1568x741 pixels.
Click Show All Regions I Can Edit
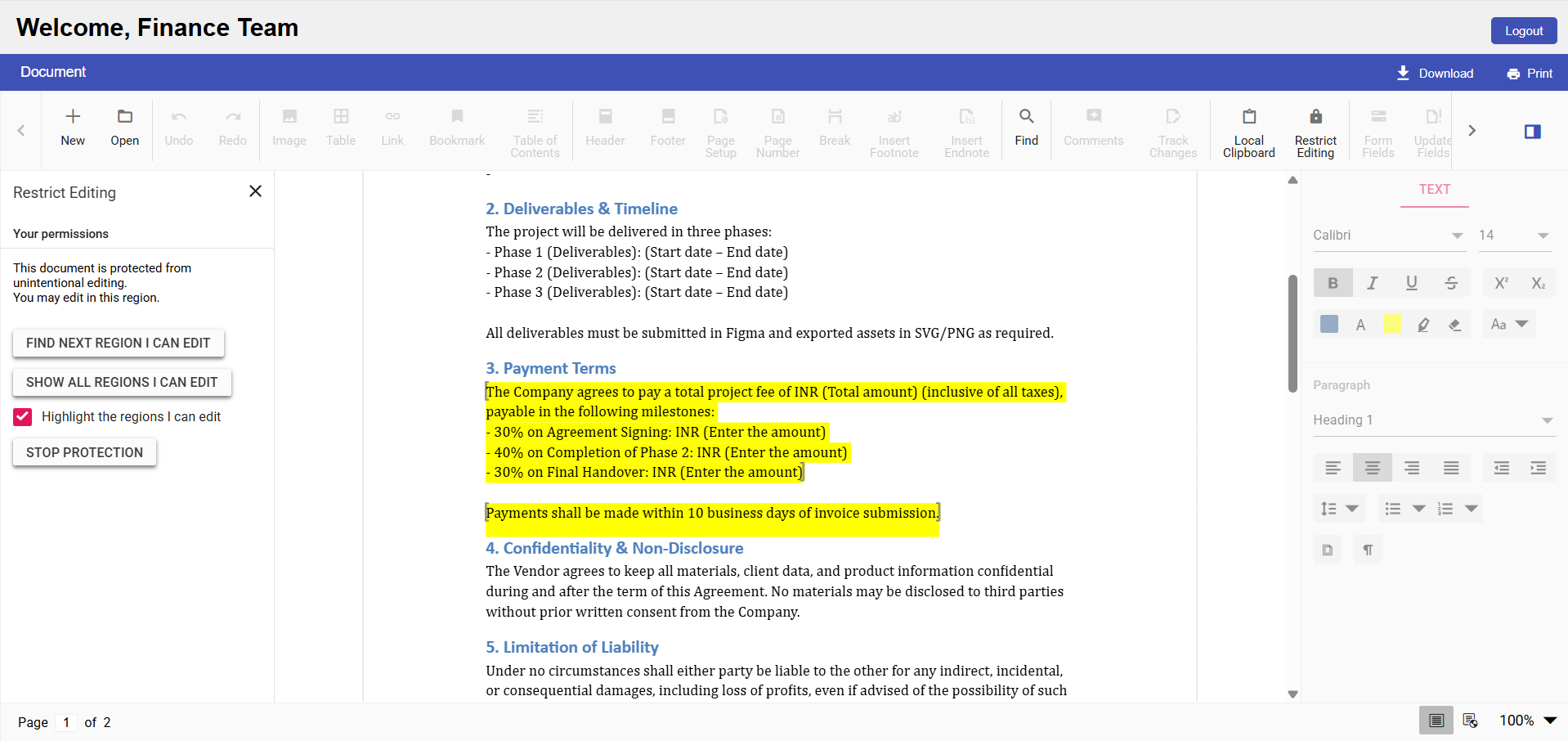tap(122, 383)
